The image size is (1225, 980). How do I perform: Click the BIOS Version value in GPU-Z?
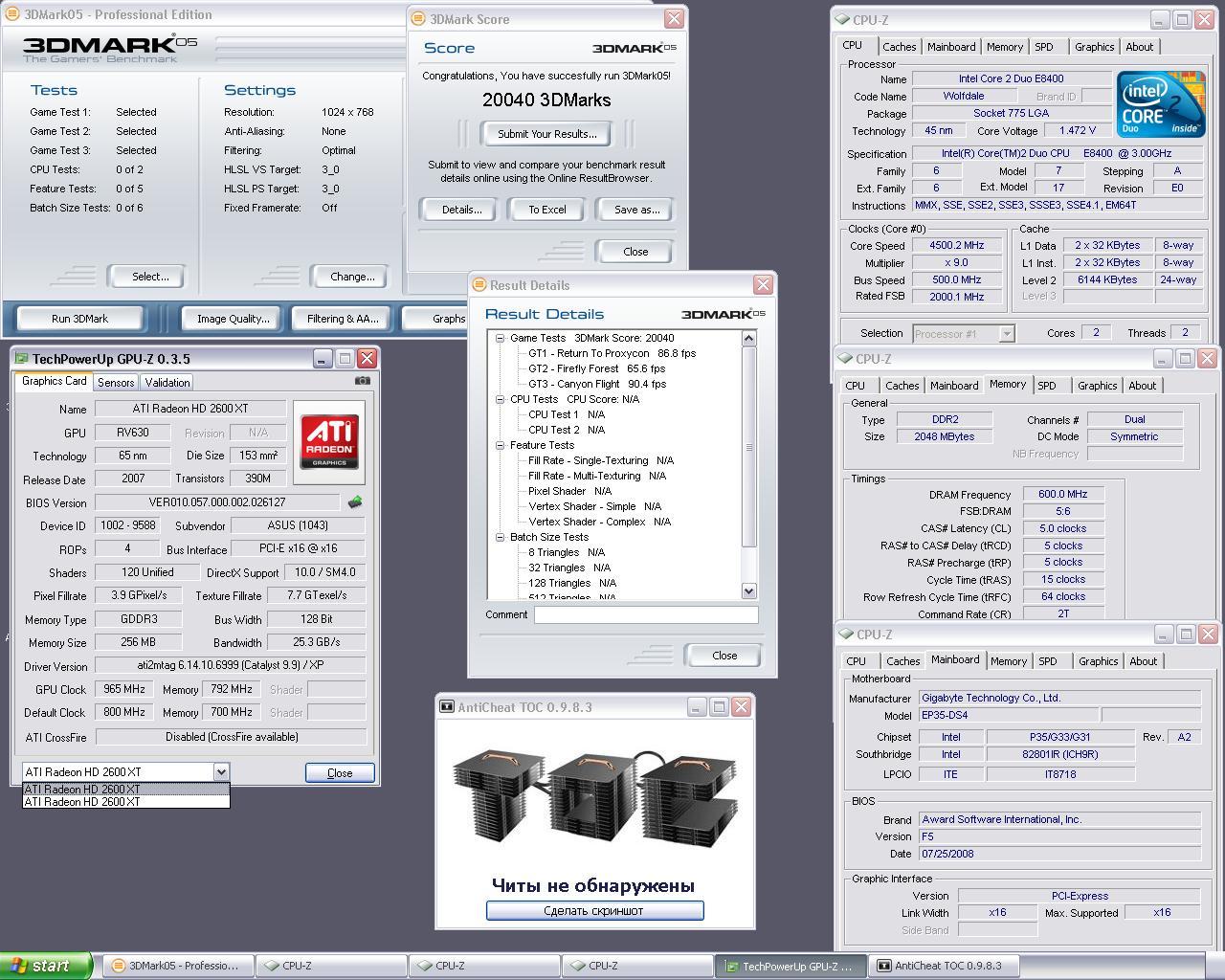point(217,502)
